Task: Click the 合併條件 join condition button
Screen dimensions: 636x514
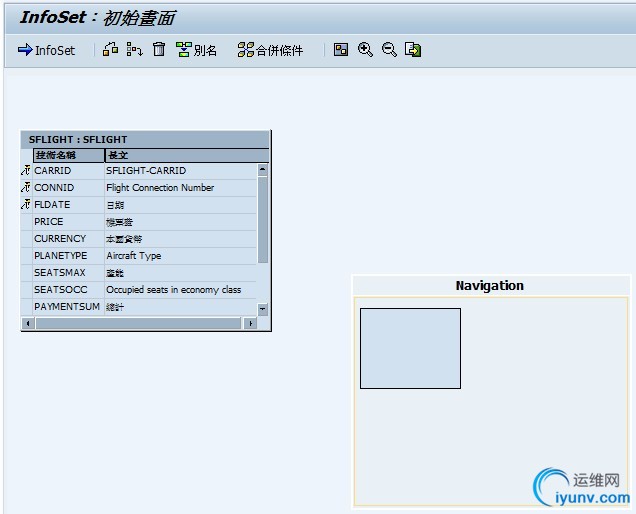Action: 270,50
